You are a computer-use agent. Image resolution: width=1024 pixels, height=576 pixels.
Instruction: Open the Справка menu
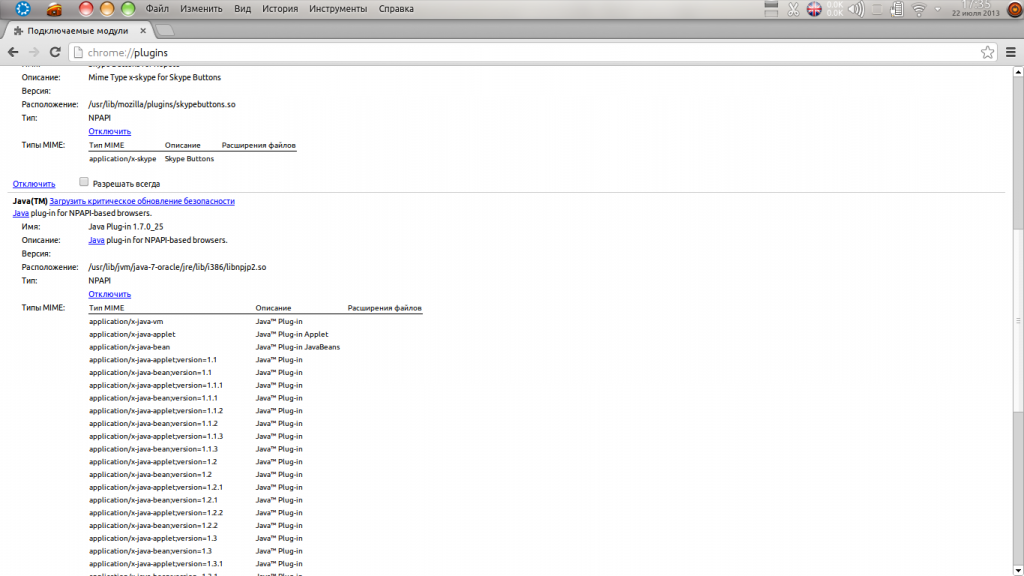pos(396,8)
